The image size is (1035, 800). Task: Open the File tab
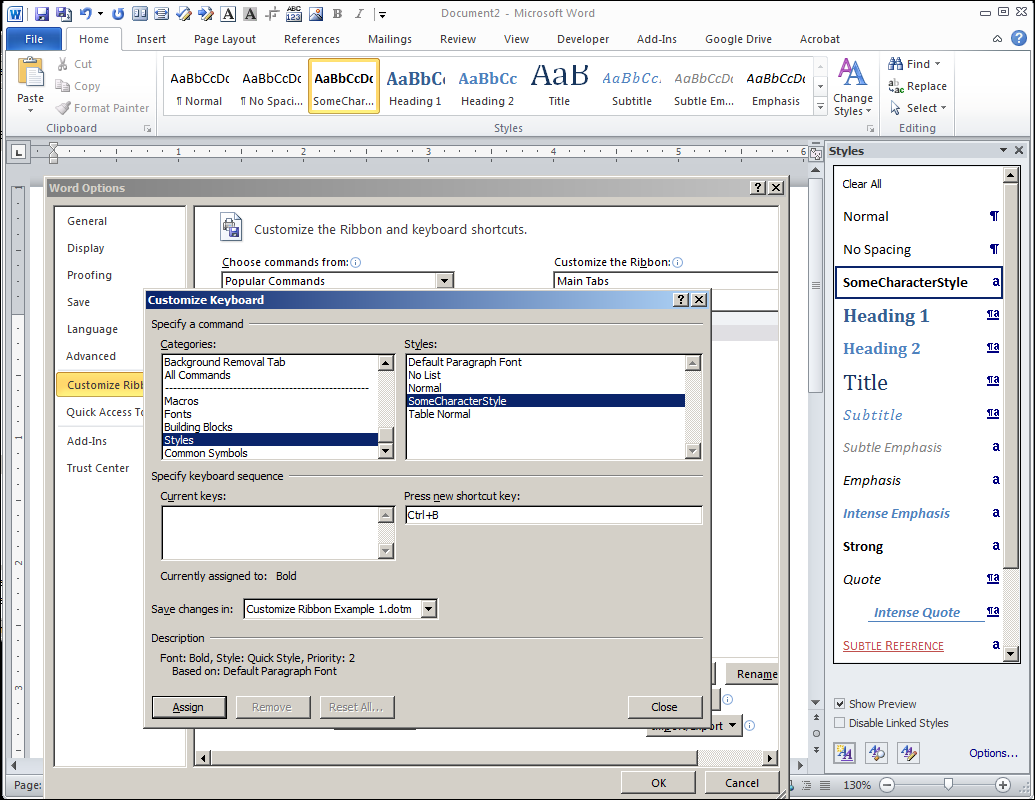pyautogui.click(x=34, y=39)
